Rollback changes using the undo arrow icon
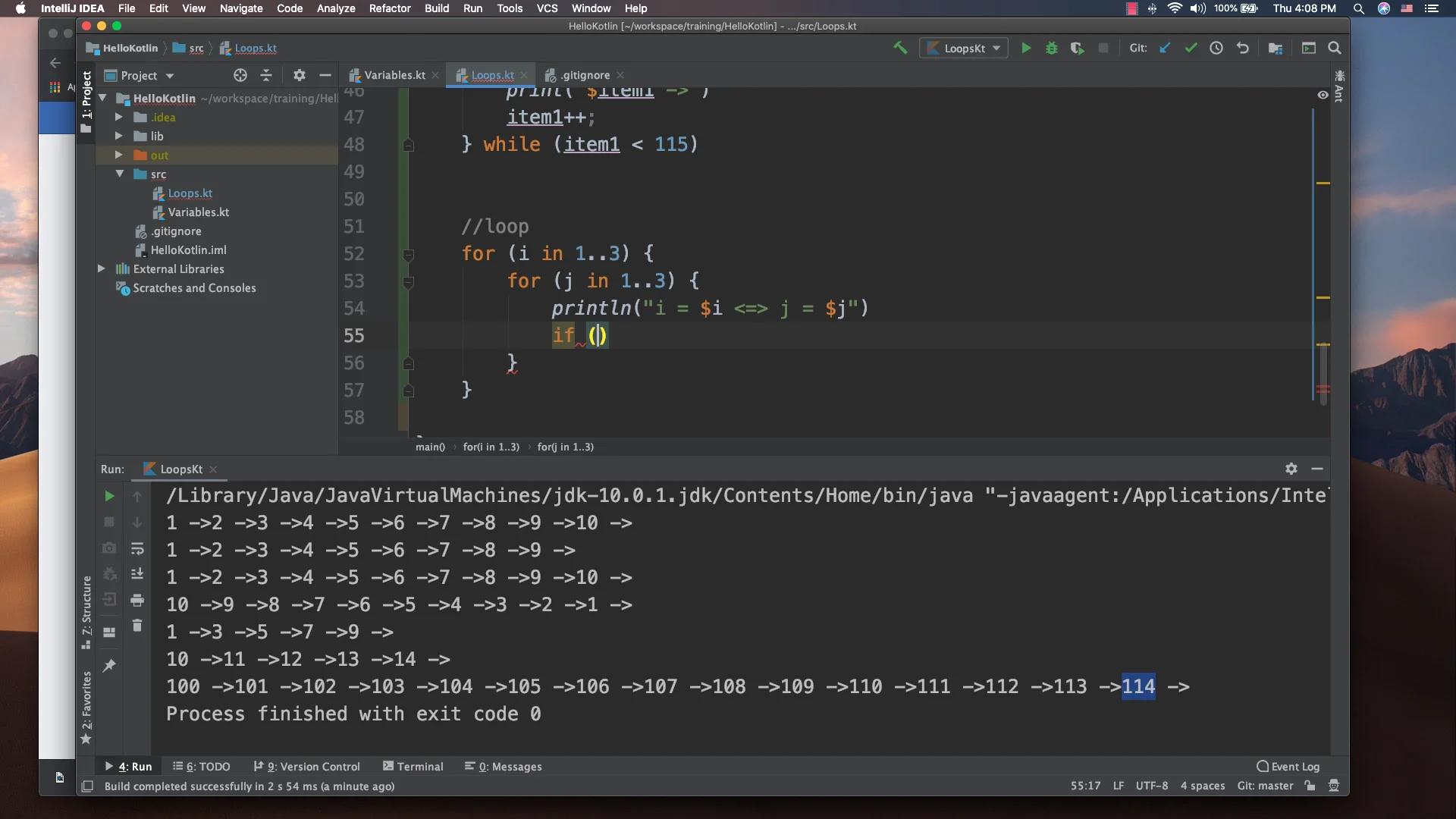Screen dimensions: 1456x819 coord(1242,47)
